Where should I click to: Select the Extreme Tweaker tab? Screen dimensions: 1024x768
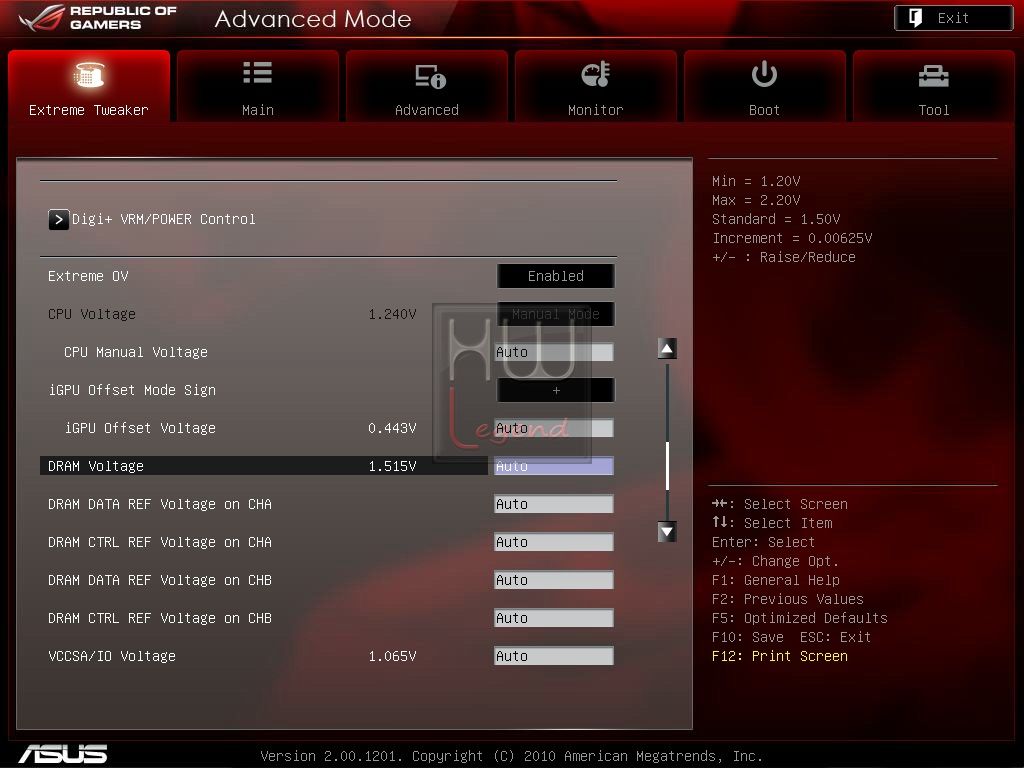[x=89, y=86]
